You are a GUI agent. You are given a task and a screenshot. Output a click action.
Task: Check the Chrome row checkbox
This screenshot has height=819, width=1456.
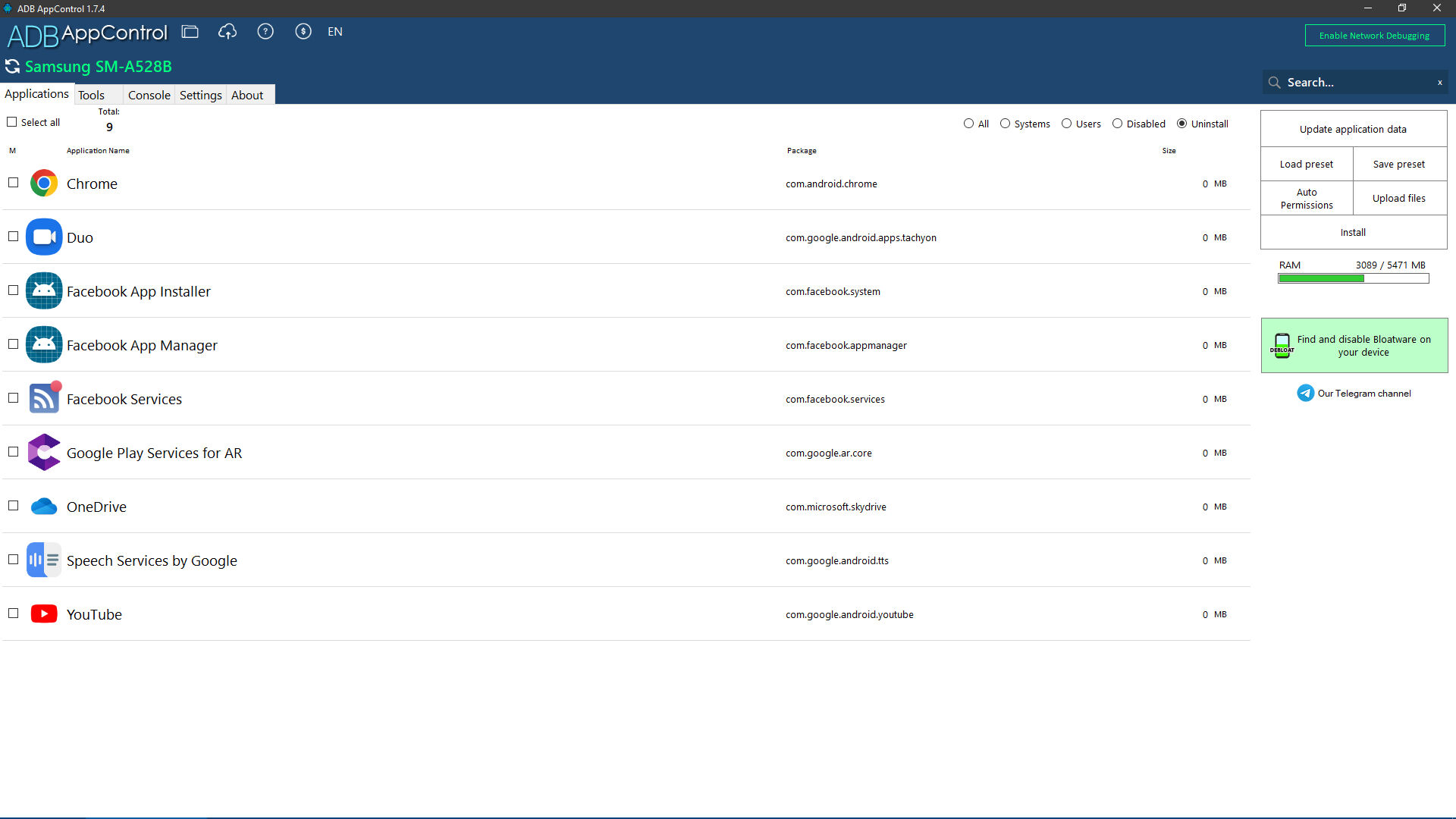13,183
